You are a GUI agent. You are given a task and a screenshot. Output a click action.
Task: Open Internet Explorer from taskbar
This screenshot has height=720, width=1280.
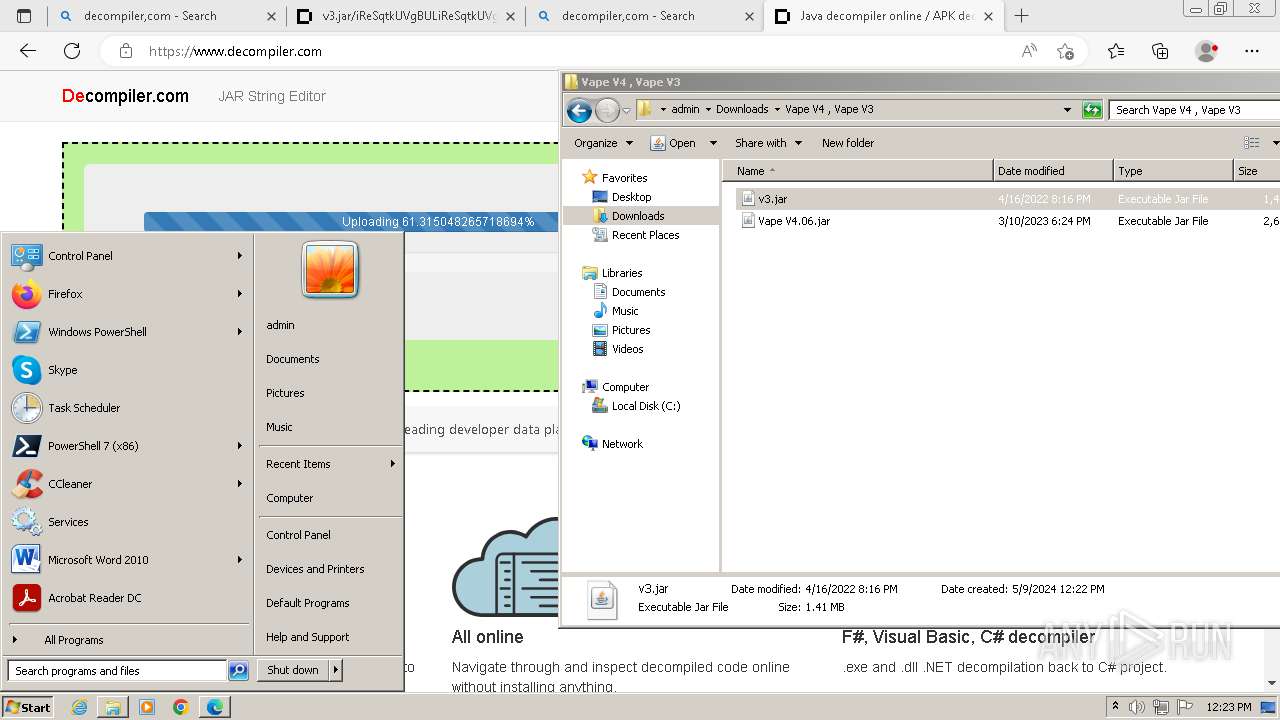[80, 707]
